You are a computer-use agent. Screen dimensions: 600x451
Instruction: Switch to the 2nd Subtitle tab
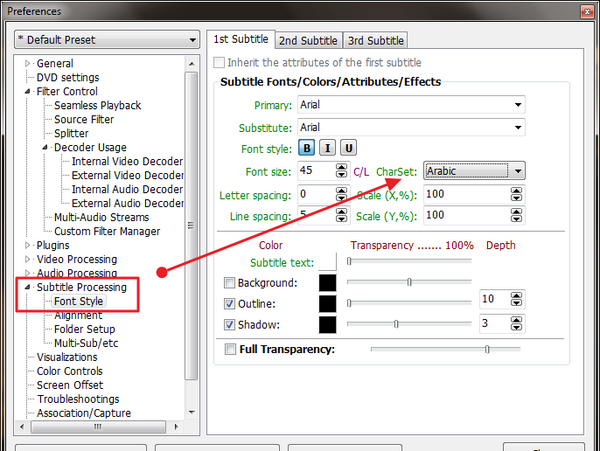point(308,41)
